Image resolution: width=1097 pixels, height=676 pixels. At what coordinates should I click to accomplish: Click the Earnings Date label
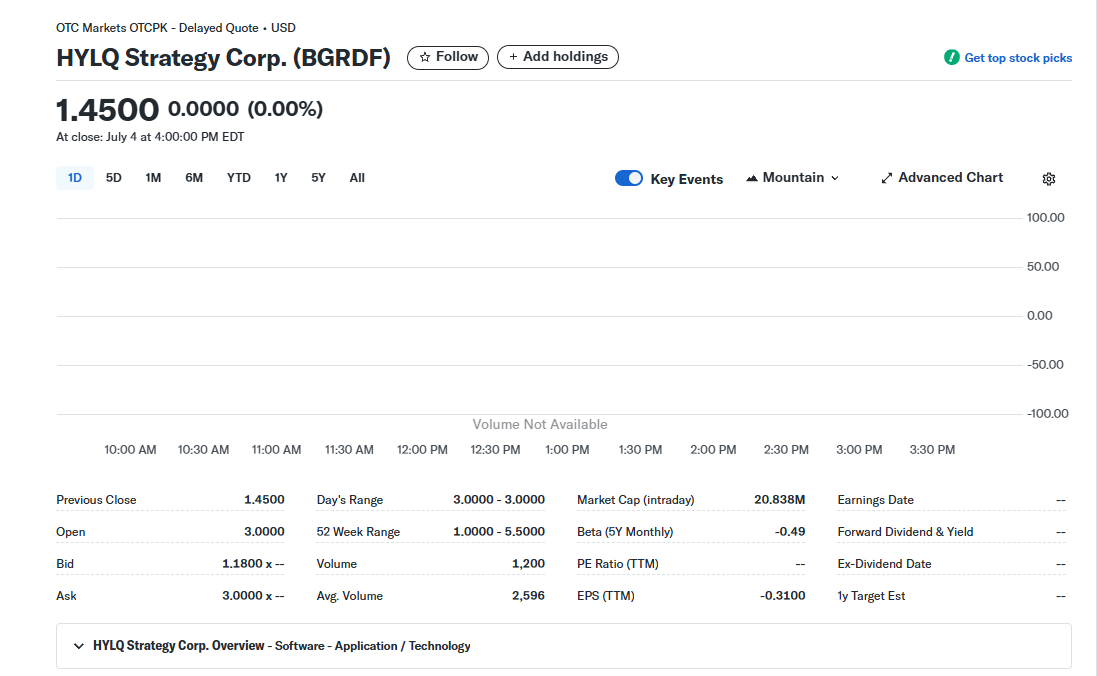tap(876, 500)
